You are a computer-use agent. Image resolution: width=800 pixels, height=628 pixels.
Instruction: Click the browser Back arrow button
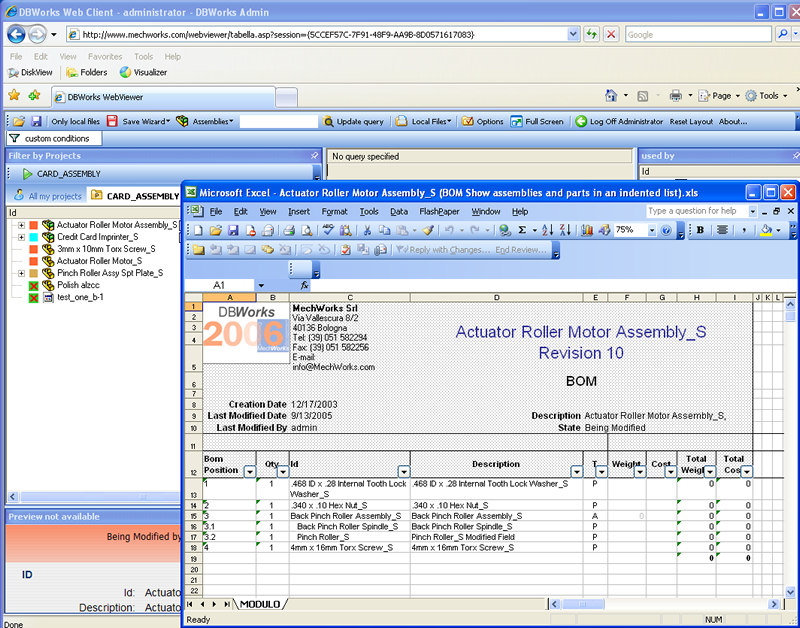click(x=16, y=34)
